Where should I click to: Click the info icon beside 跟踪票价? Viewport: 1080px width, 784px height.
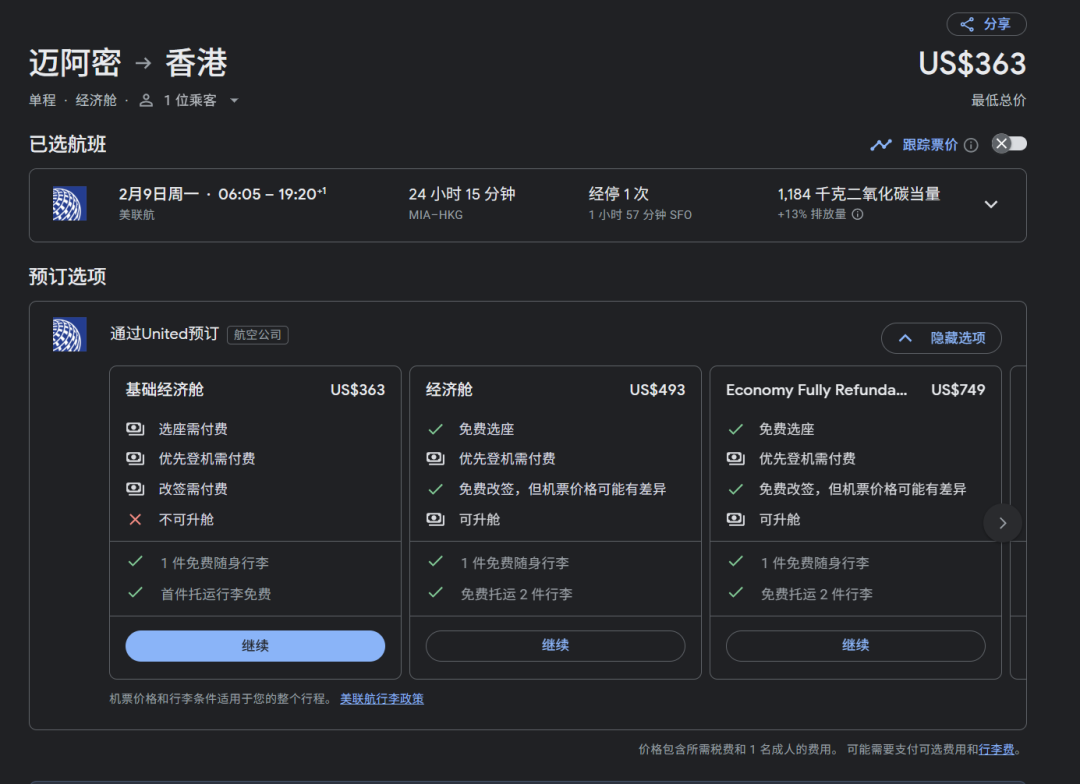970,145
